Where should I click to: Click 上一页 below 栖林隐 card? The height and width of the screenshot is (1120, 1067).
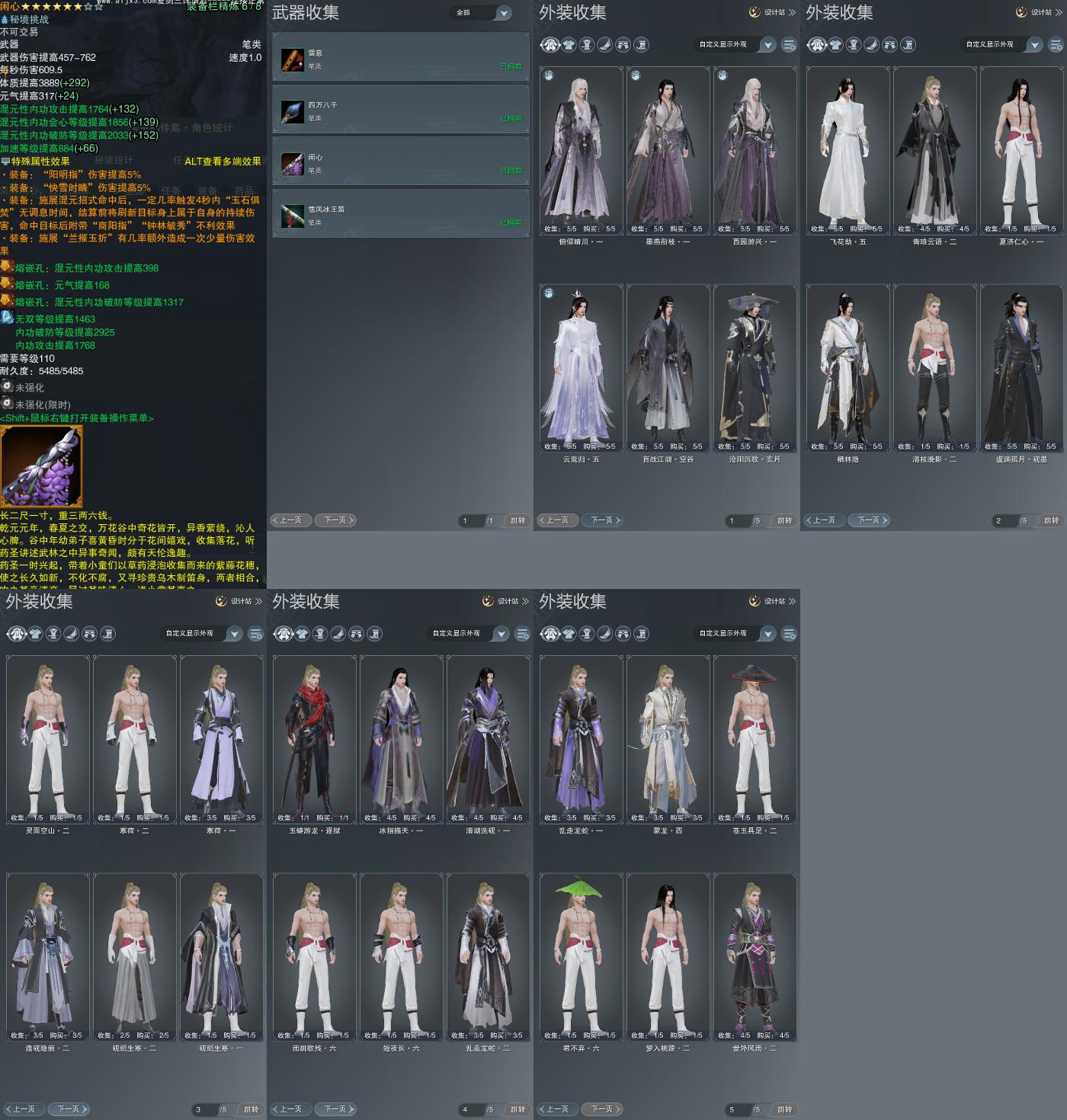pyautogui.click(x=824, y=520)
